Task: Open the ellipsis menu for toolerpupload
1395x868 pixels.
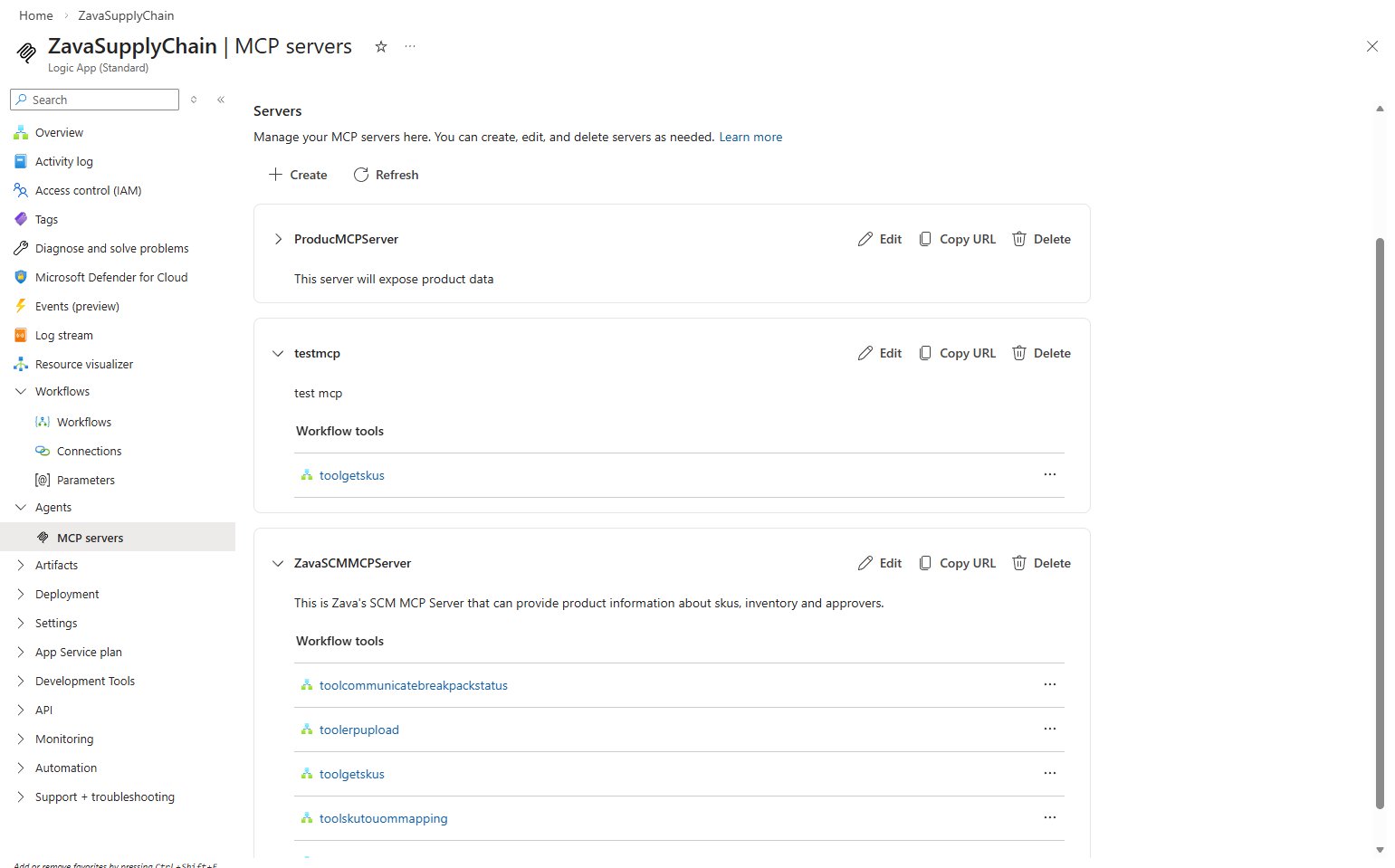Action: pyautogui.click(x=1049, y=729)
